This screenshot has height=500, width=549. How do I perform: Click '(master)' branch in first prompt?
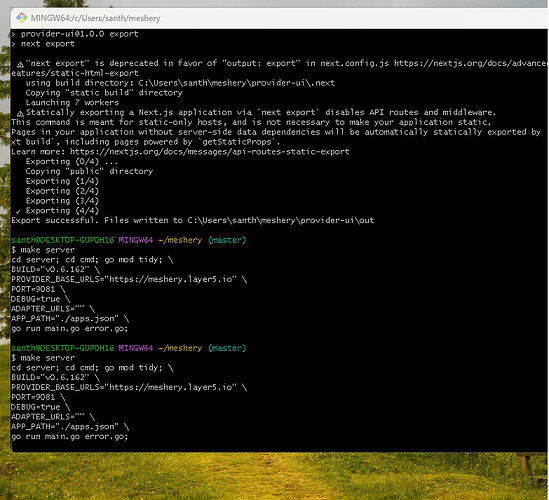pos(227,240)
